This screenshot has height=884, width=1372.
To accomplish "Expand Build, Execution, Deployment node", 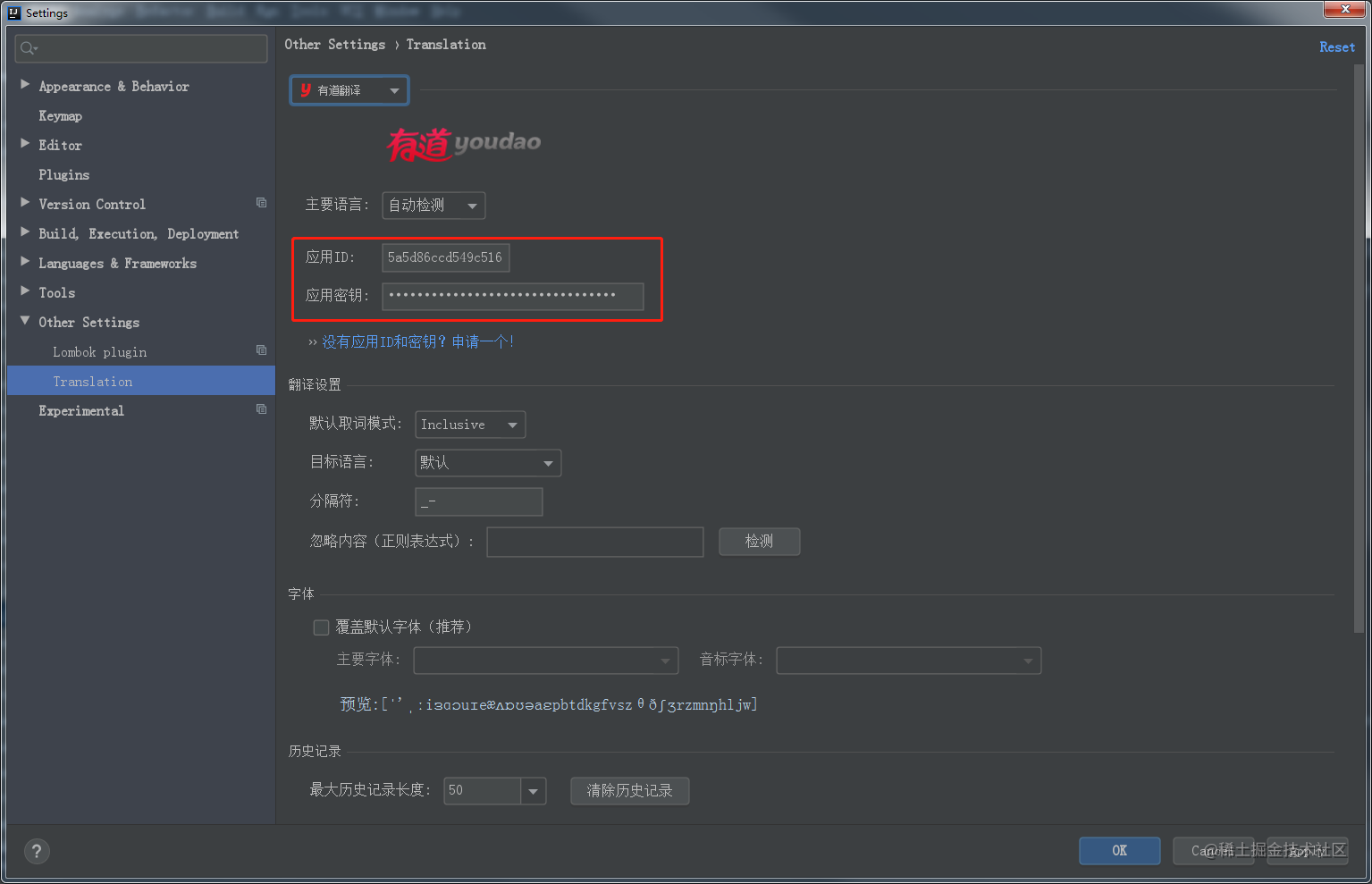I will click(x=25, y=232).
